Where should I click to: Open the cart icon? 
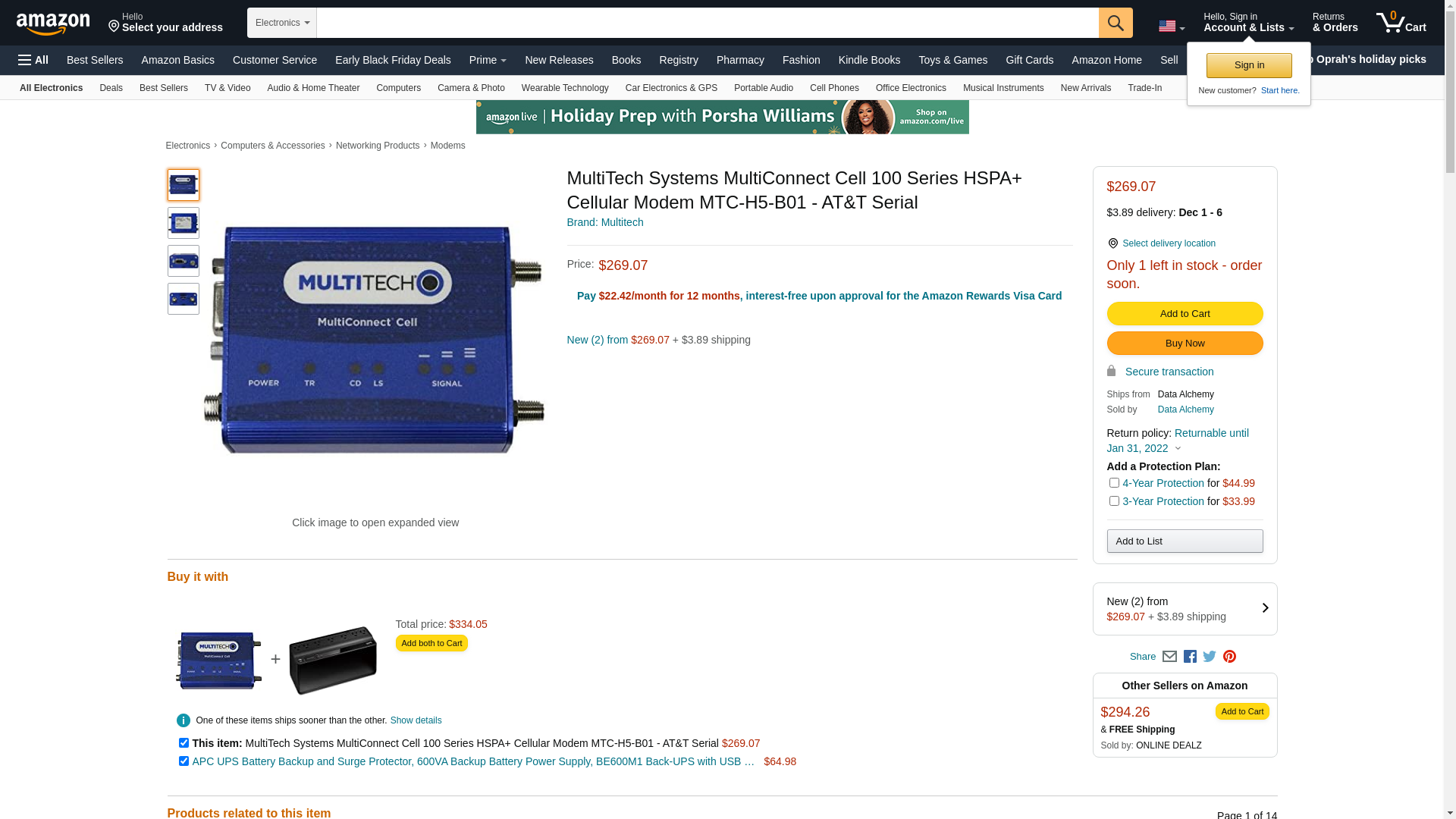click(x=1401, y=23)
